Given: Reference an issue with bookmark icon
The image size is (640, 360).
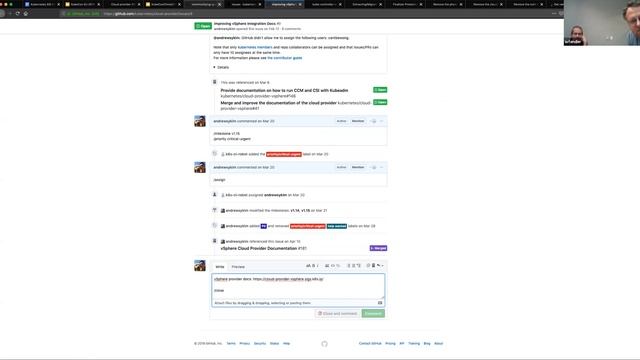Looking at the screenshot, I should click(x=373, y=266).
